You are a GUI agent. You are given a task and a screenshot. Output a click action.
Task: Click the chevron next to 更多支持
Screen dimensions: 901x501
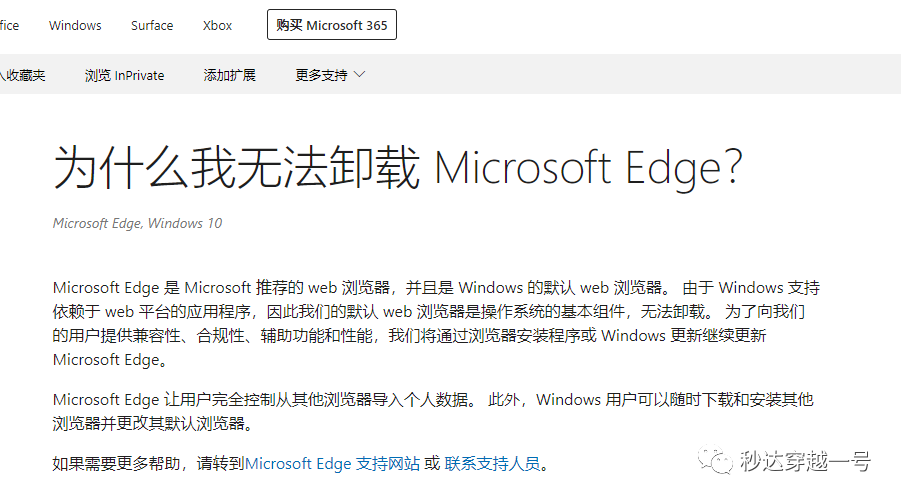click(x=360, y=75)
